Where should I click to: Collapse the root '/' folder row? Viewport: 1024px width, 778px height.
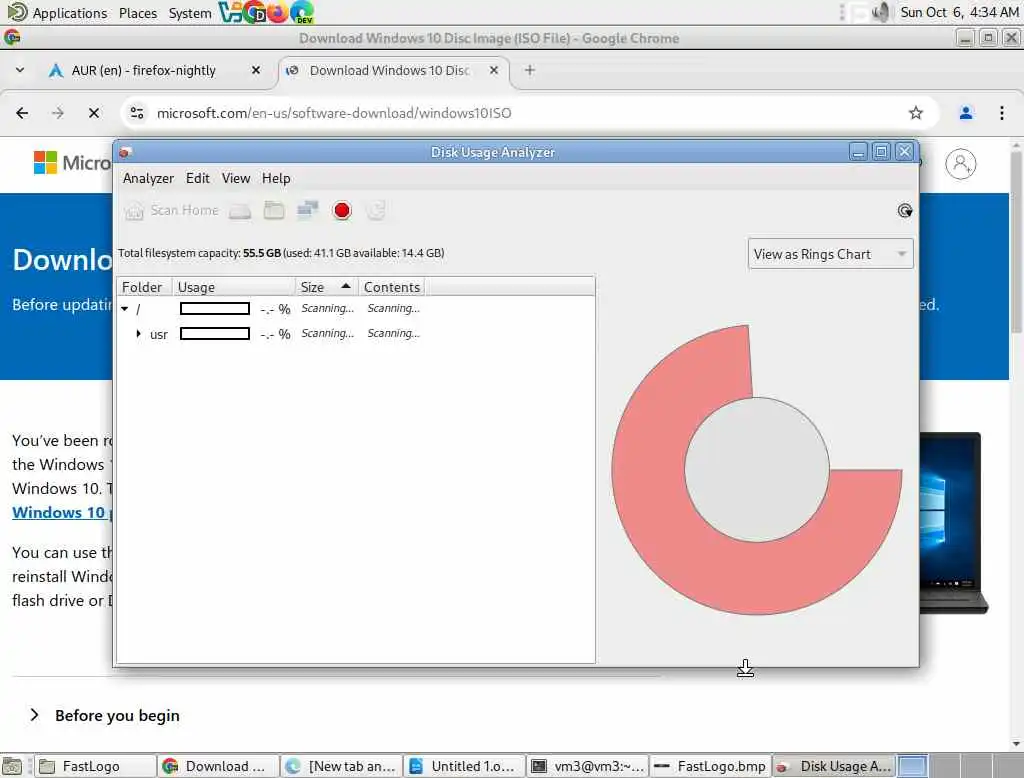pyautogui.click(x=125, y=309)
